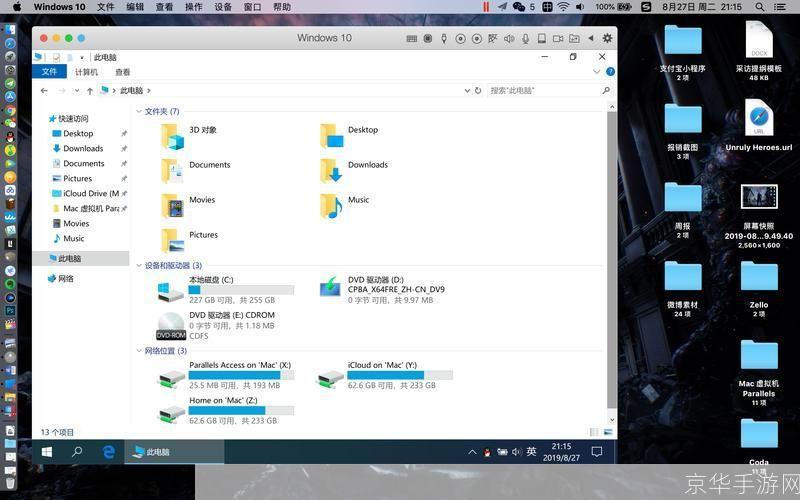800x500 pixels.
Task: Click the 此电脑 taskbar button
Action: 173,452
